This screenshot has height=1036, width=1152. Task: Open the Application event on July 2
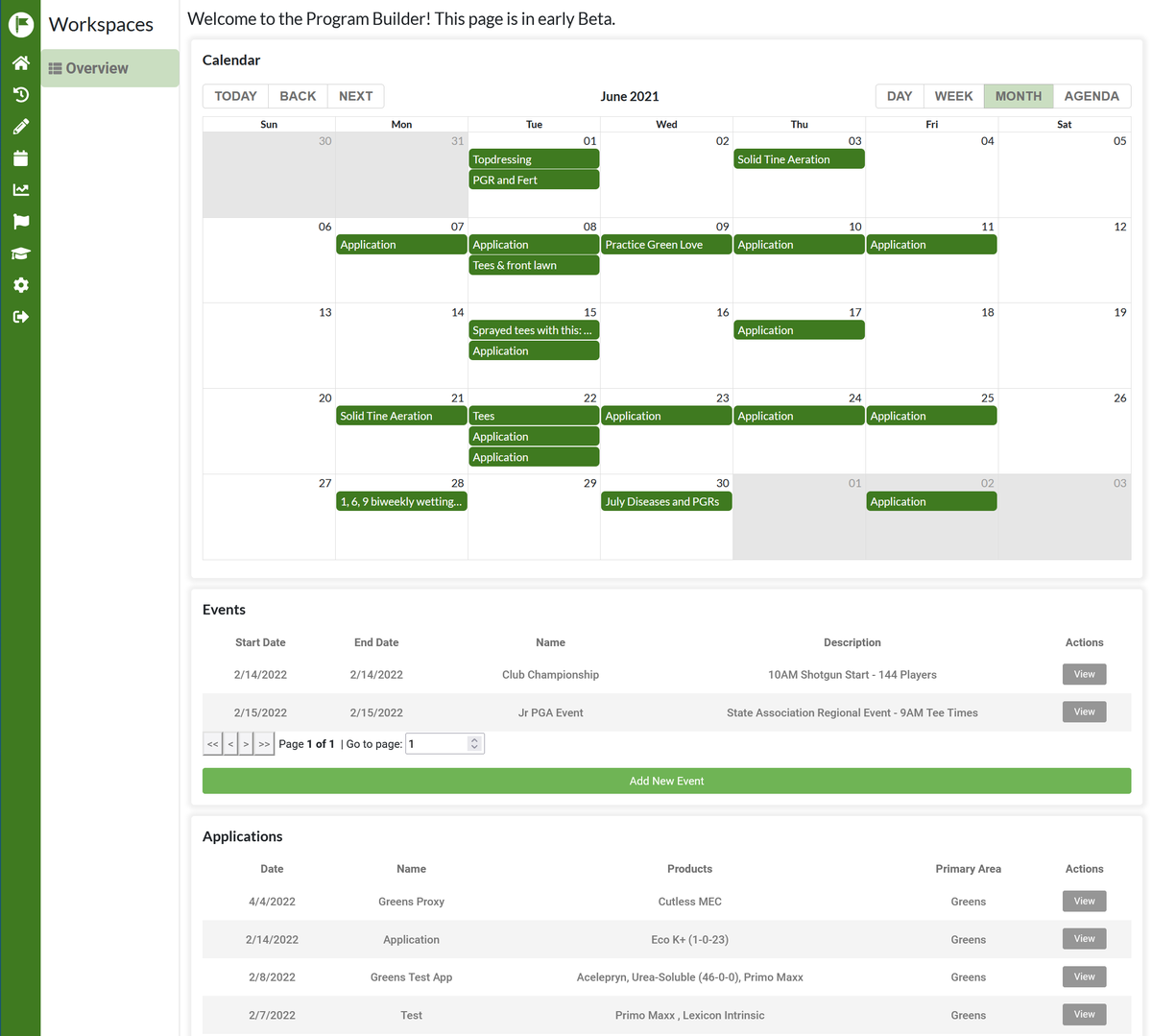(x=931, y=501)
